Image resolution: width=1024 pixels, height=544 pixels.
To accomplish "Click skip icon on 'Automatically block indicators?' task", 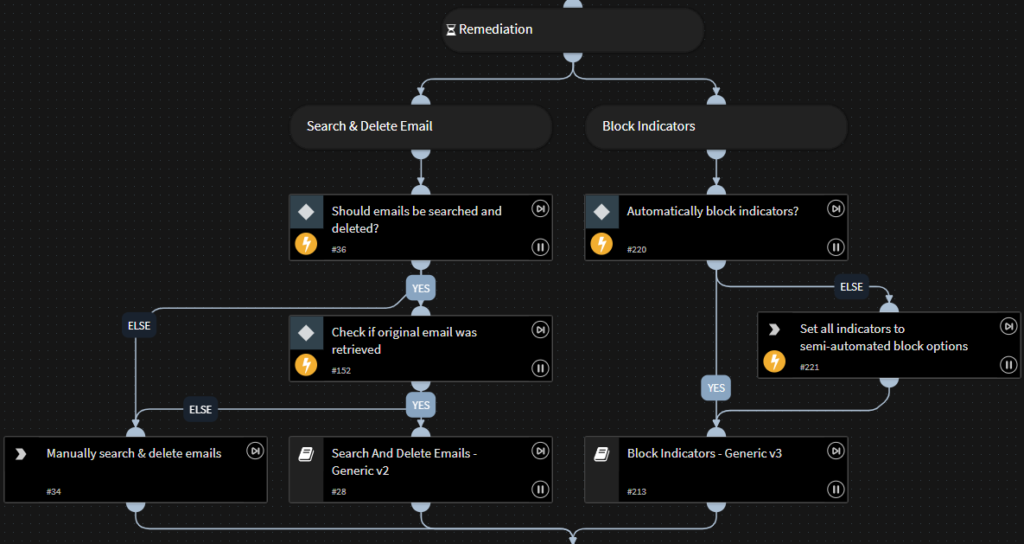I will 835,209.
